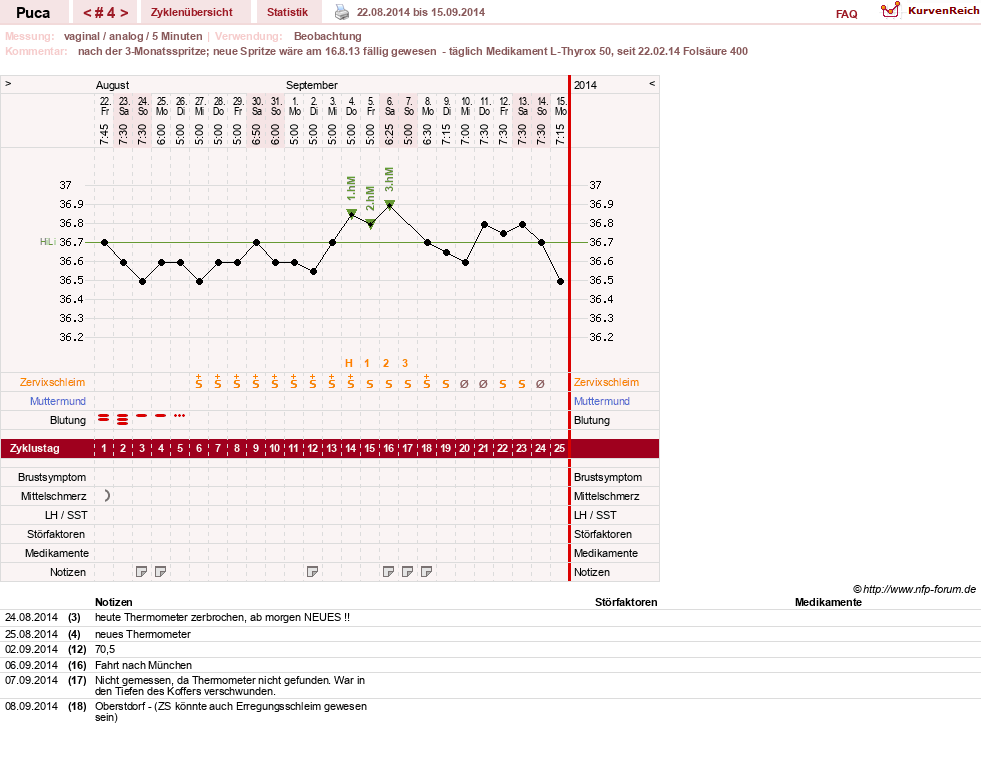Click the date range 22.08.2014 bis 15.09.2014
This screenshot has width=981, height=769.
coord(420,12)
